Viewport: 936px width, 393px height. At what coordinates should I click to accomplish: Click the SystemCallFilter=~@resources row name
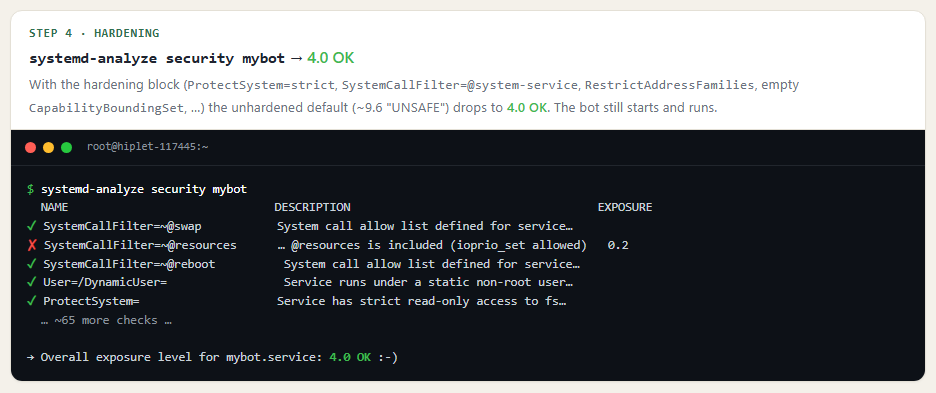[x=140, y=245]
